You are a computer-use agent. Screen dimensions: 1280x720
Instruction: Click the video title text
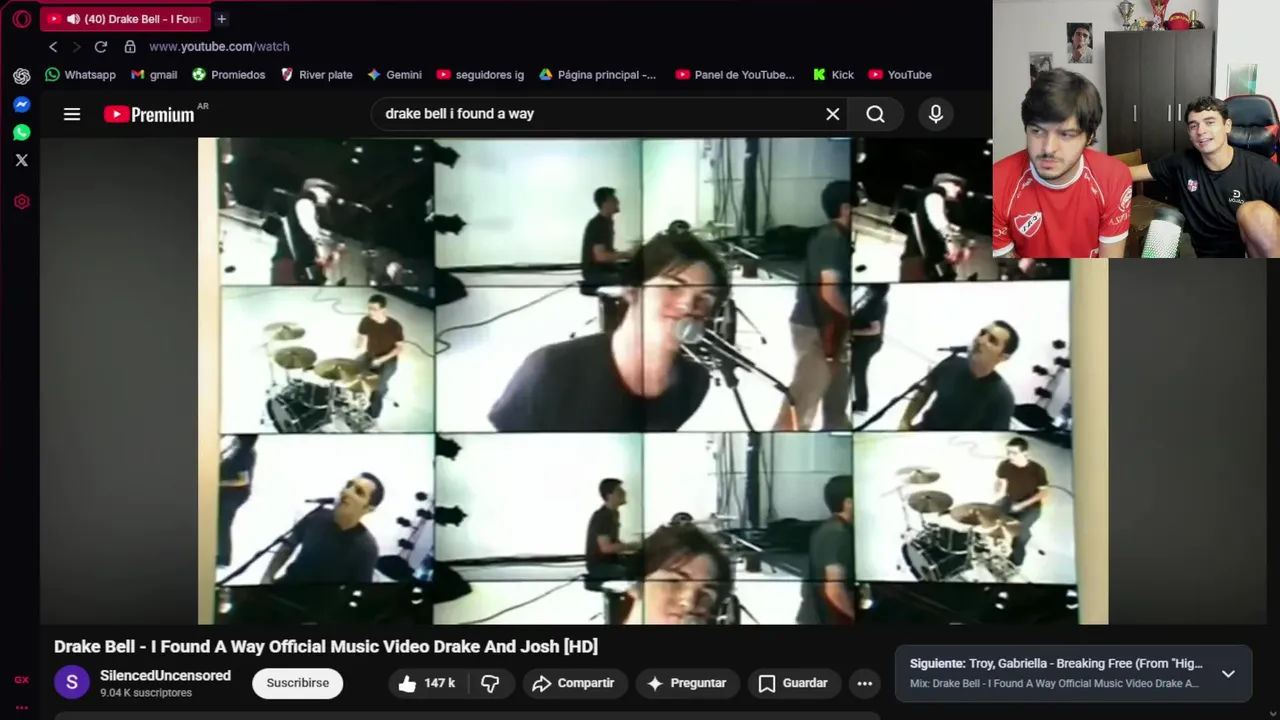tap(326, 646)
